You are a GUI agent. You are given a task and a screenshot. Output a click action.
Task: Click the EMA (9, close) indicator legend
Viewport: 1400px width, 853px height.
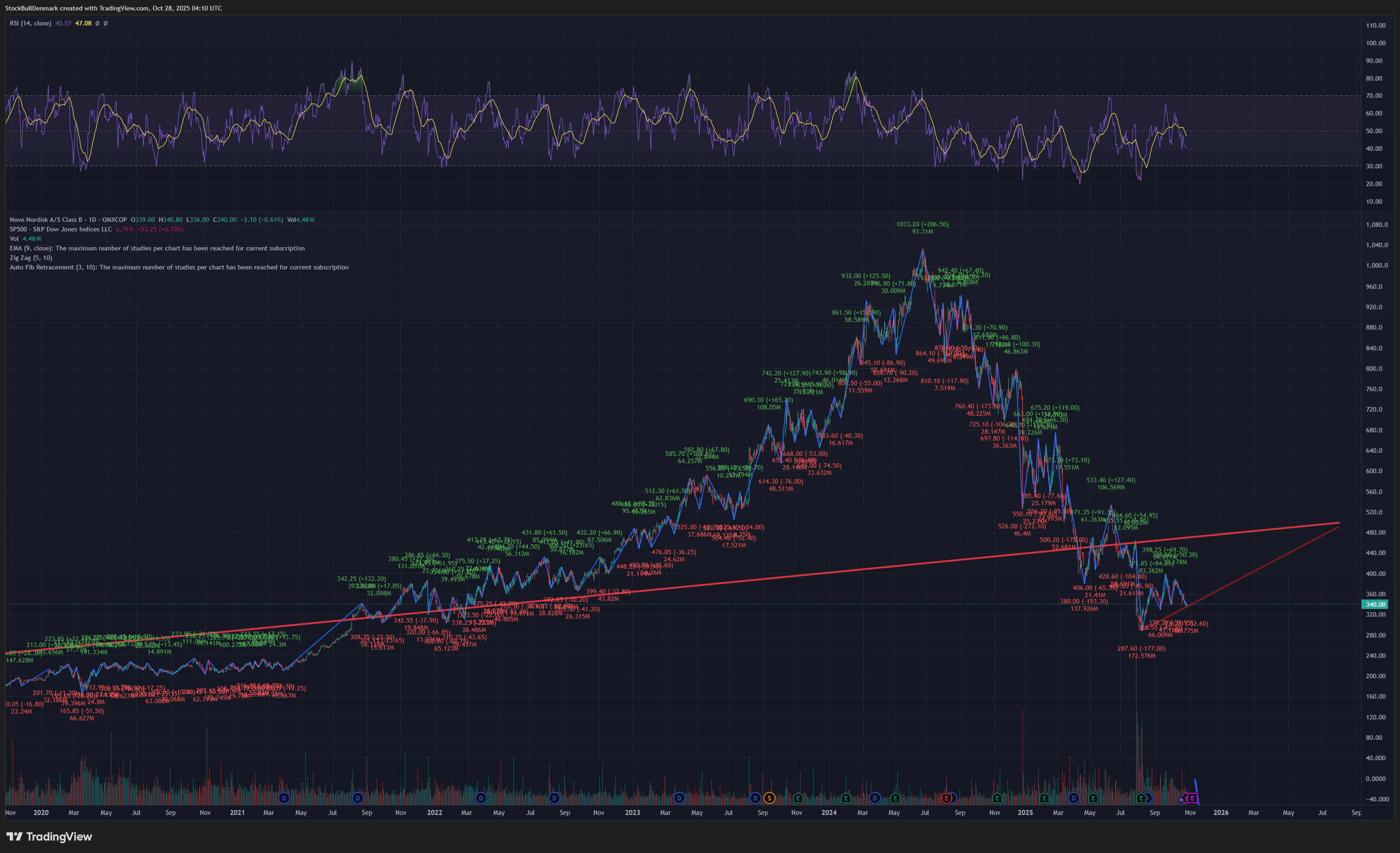tap(157, 249)
